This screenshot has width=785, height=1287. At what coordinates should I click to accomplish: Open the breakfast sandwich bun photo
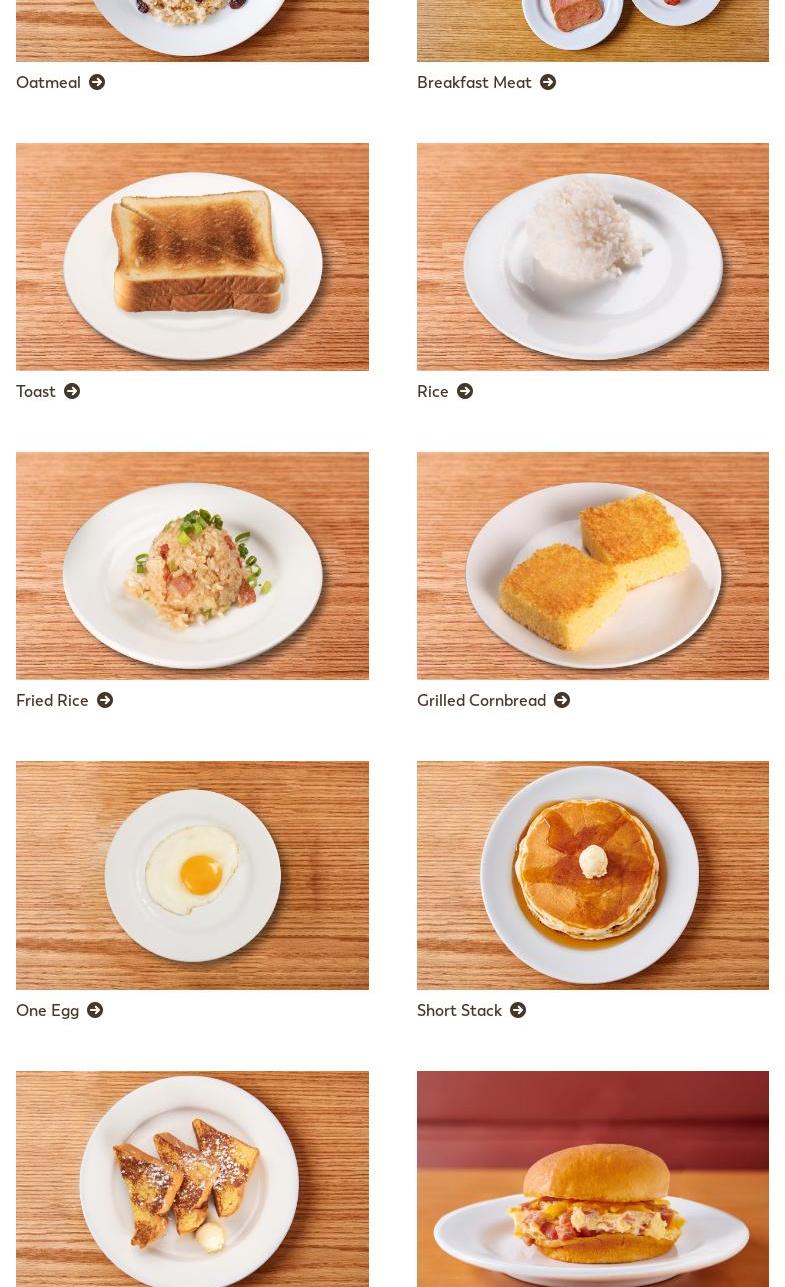(x=593, y=1179)
